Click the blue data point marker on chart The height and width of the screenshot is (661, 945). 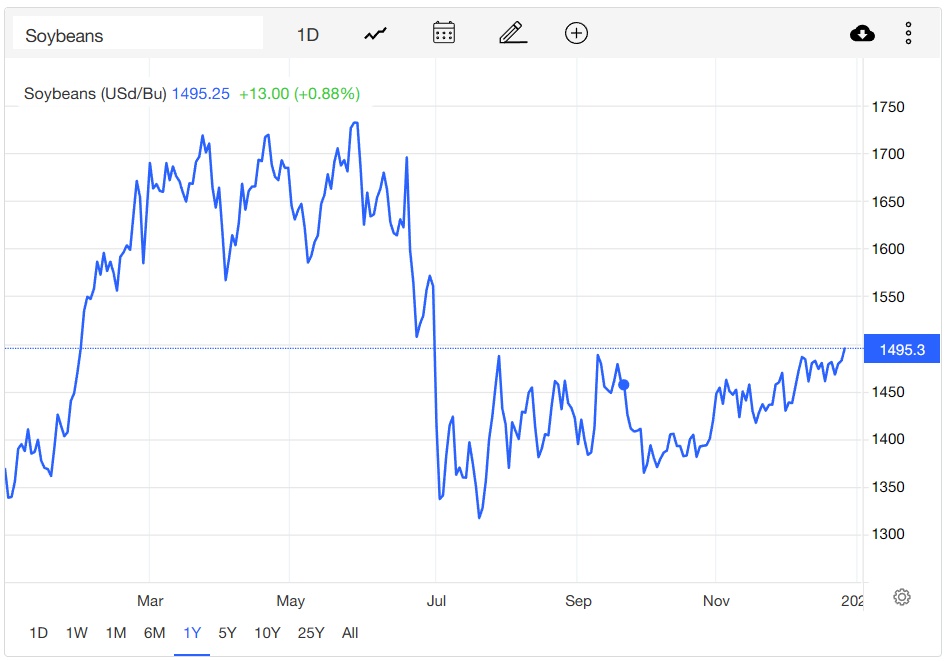(x=624, y=385)
